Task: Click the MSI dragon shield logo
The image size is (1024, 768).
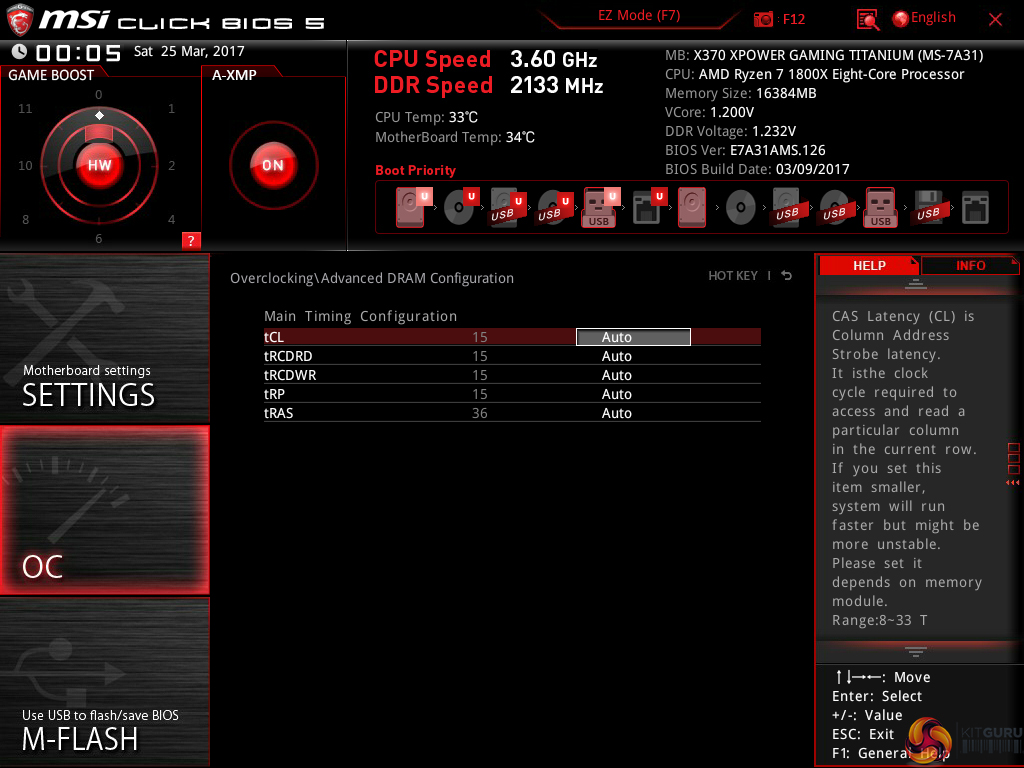Action: coord(20,20)
